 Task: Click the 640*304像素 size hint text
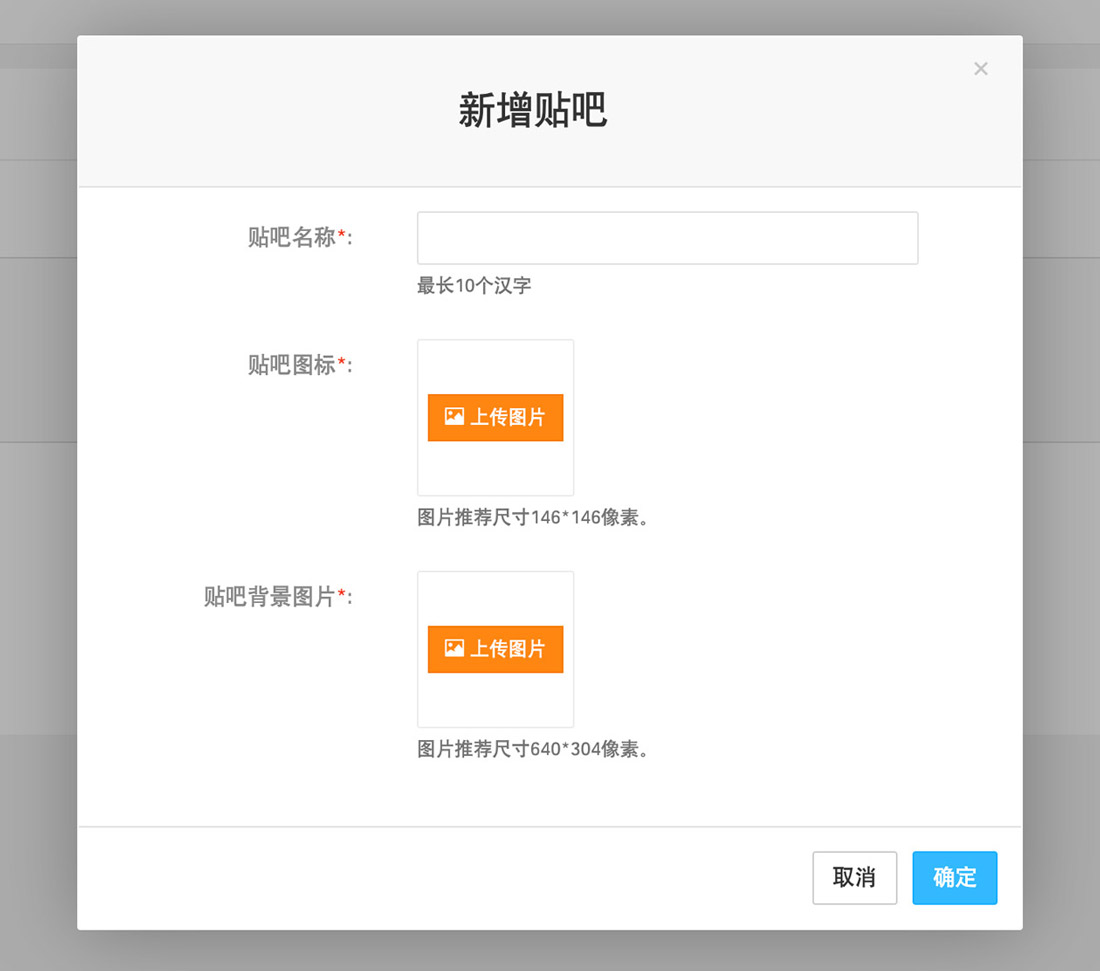pyautogui.click(x=533, y=750)
